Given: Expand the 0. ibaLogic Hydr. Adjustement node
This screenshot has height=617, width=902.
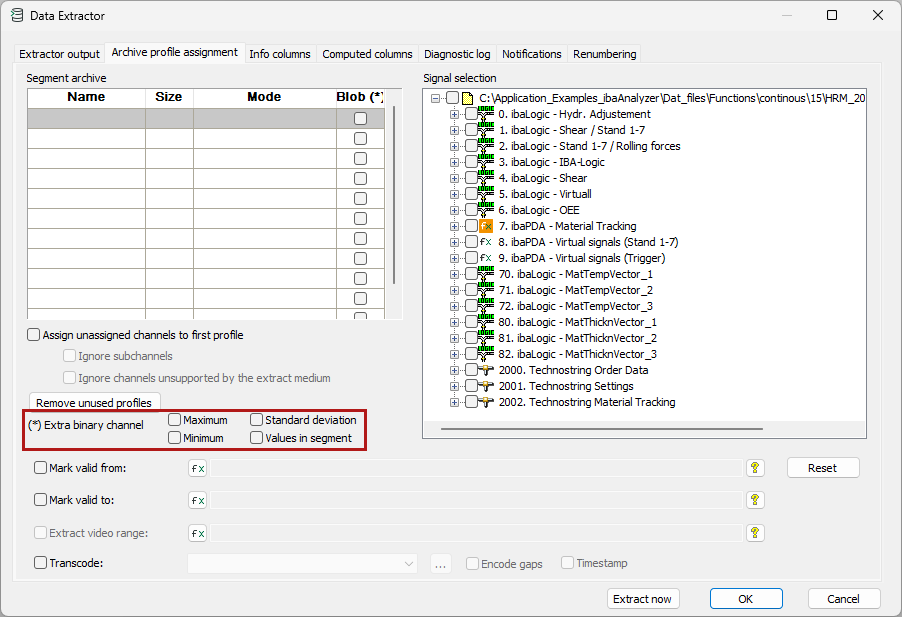Looking at the screenshot, I should pos(454,114).
